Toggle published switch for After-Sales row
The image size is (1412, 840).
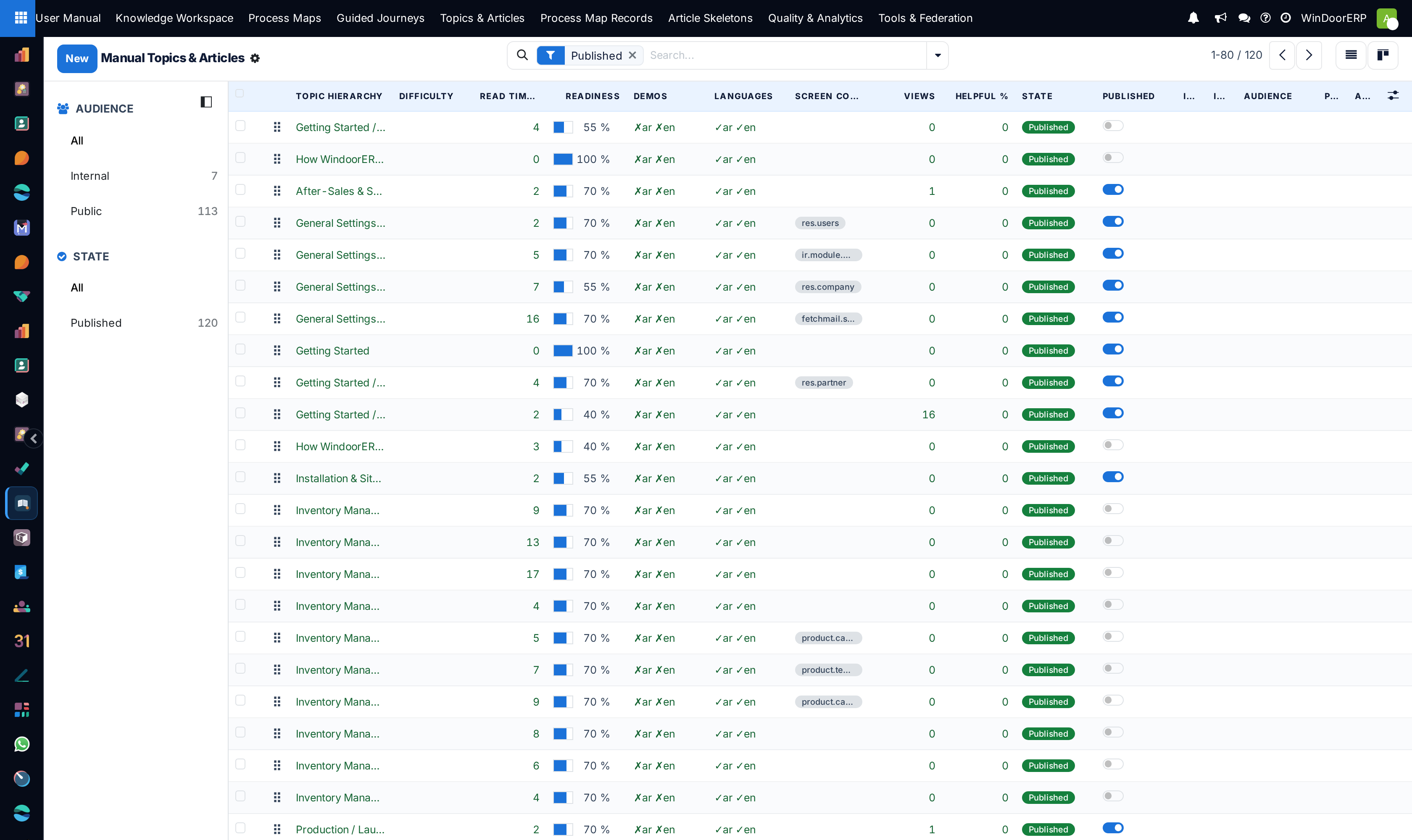pyautogui.click(x=1113, y=189)
